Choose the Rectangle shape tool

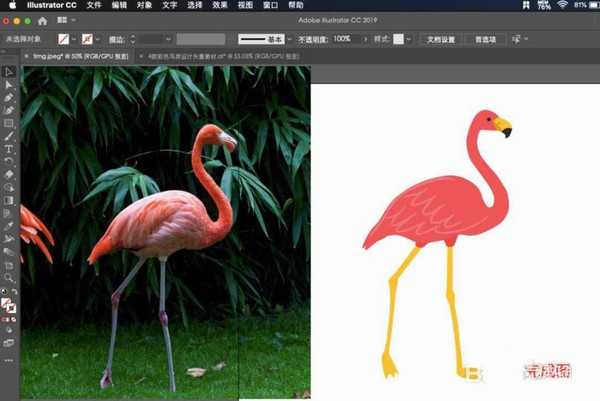pos(9,123)
